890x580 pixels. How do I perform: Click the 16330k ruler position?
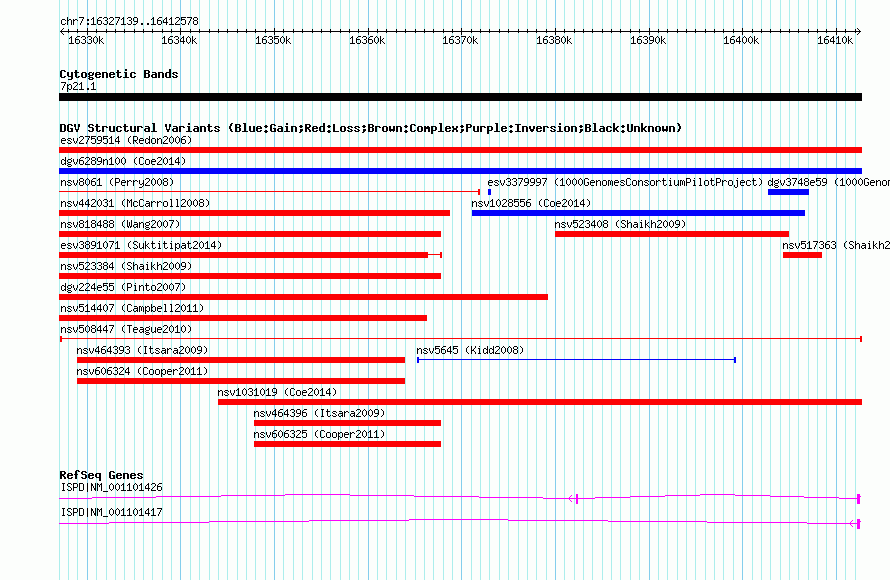tap(86, 40)
